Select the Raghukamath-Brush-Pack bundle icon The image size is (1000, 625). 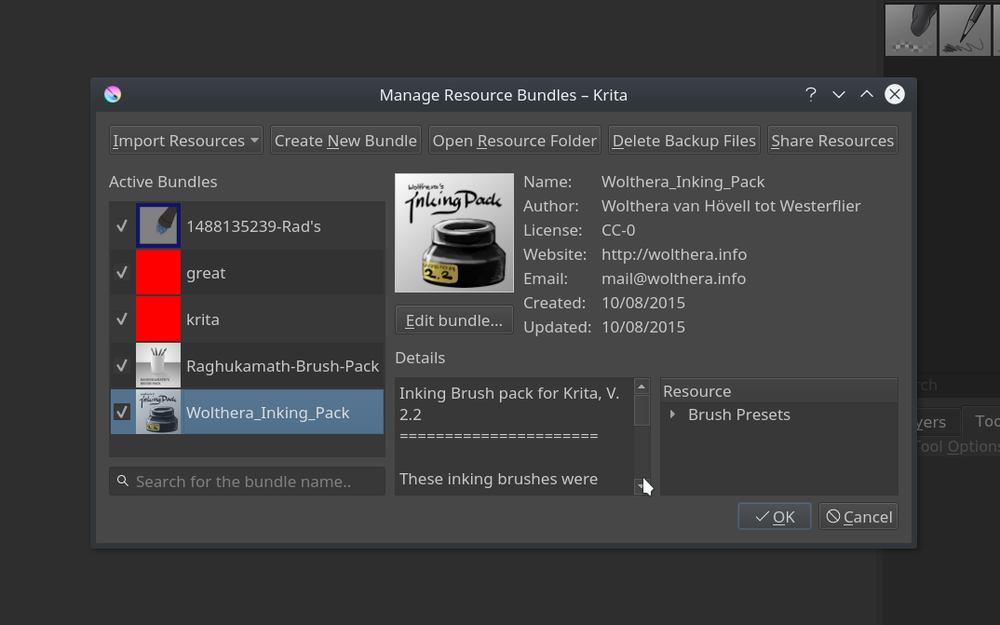(x=158, y=366)
